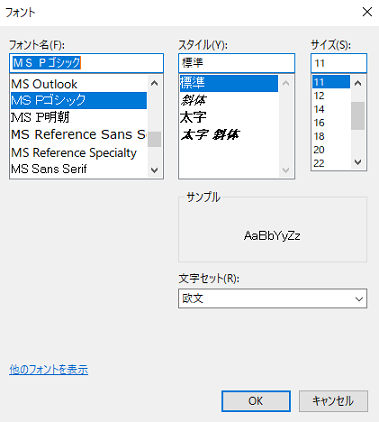Image resolution: width=379 pixels, height=422 pixels.
Task: Select MS Outlook in the font list
Action: coord(79,84)
